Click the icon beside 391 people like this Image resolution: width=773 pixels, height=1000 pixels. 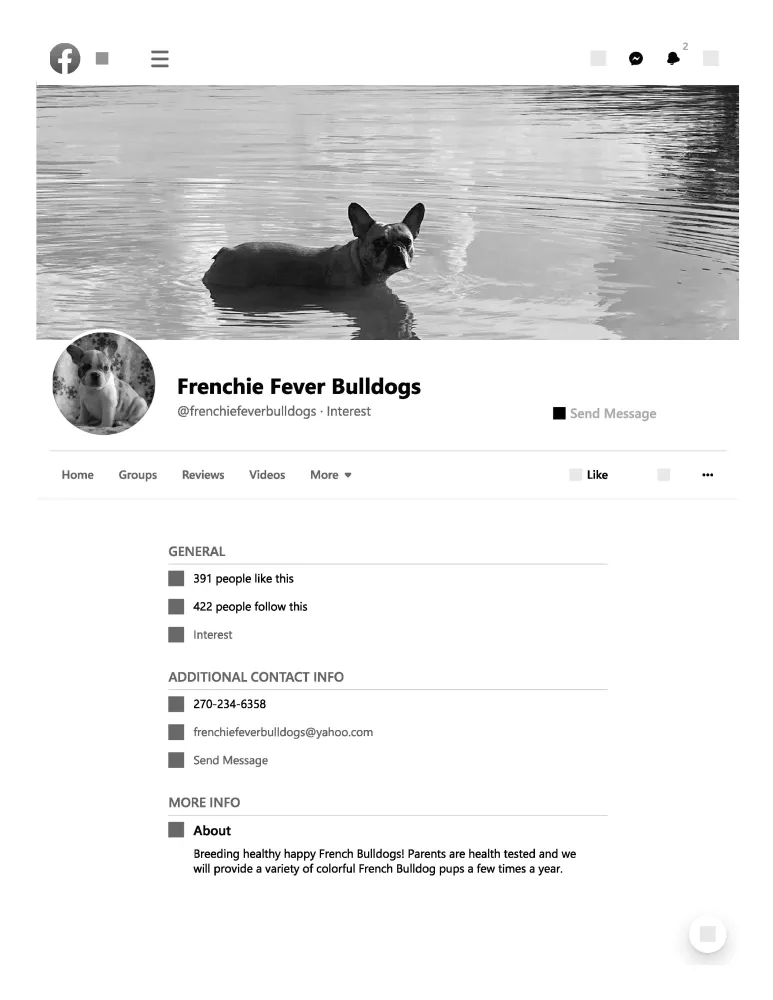coord(176,578)
